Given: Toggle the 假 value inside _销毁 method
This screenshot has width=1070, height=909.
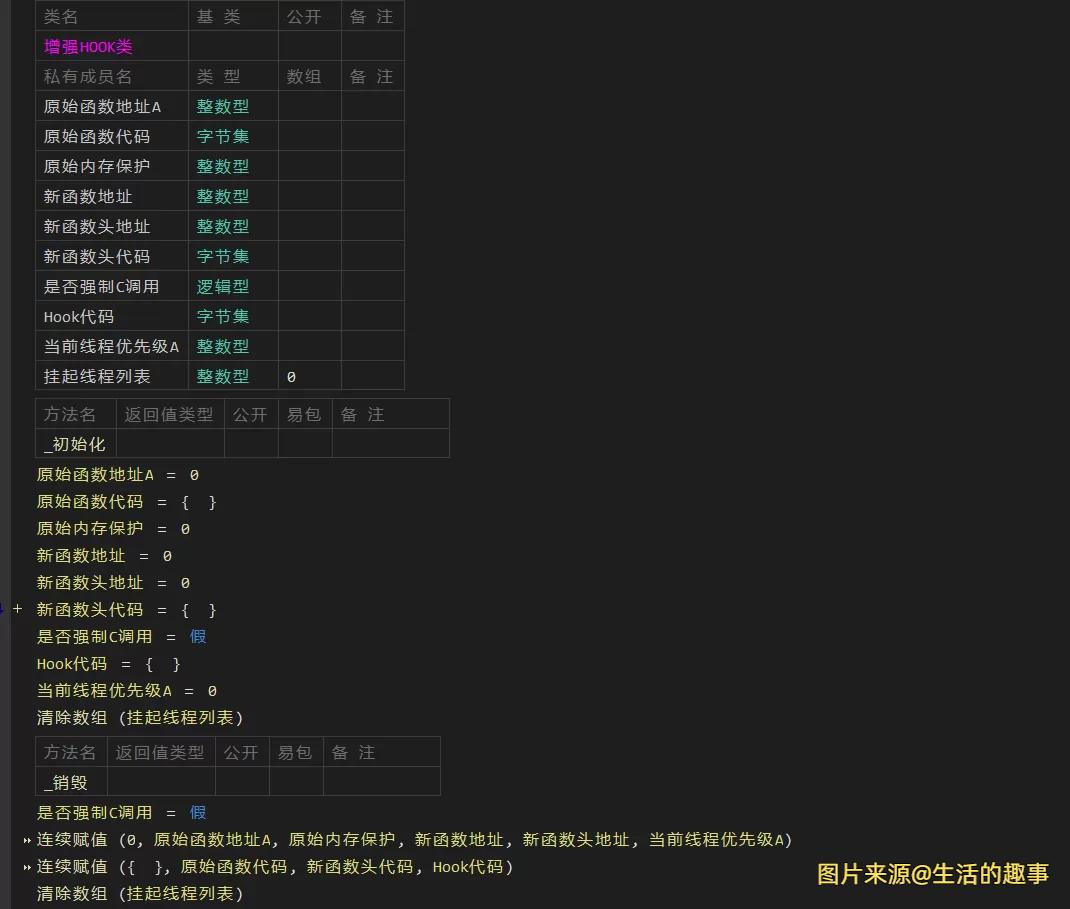Looking at the screenshot, I should click(198, 813).
